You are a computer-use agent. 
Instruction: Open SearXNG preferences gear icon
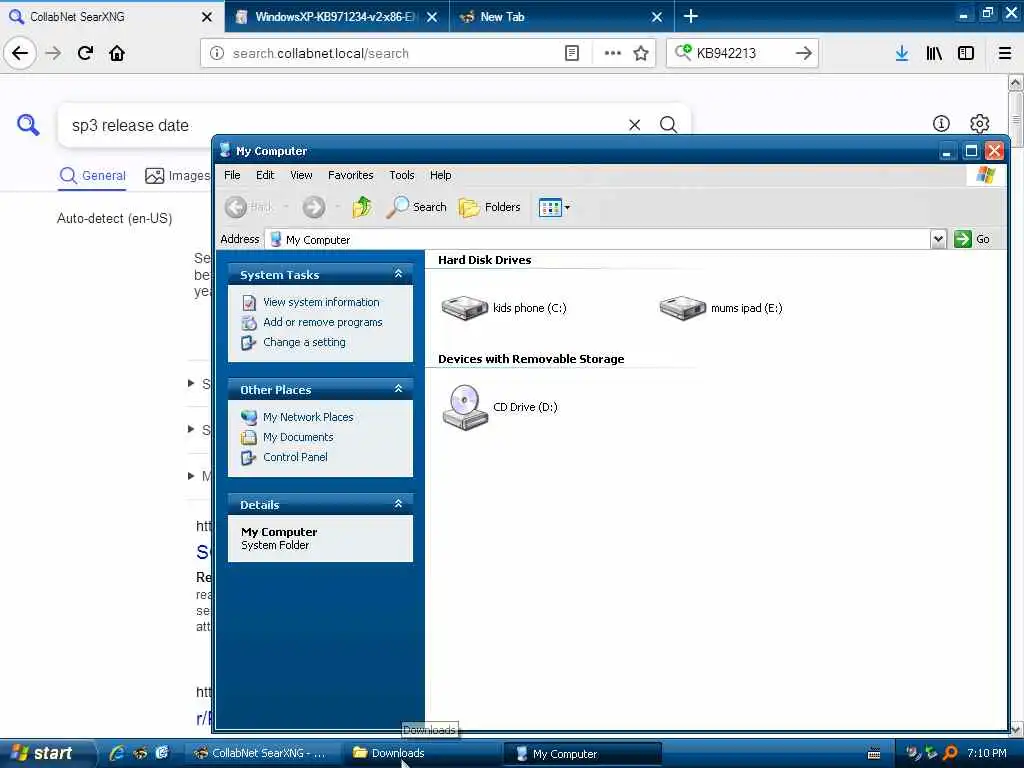[980, 123]
